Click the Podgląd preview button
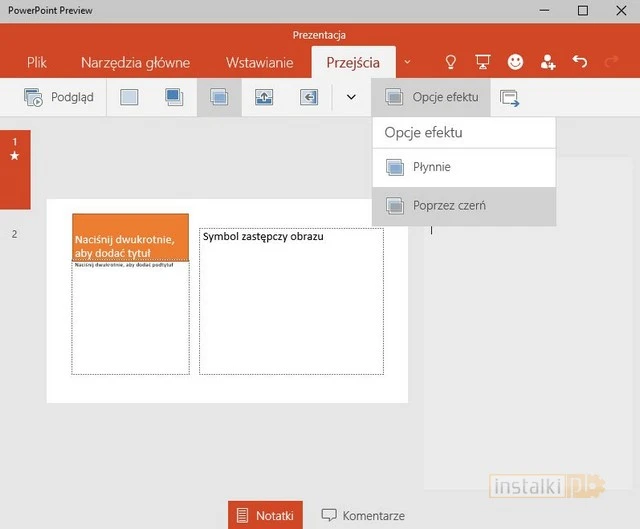The image size is (640, 529). [x=58, y=97]
